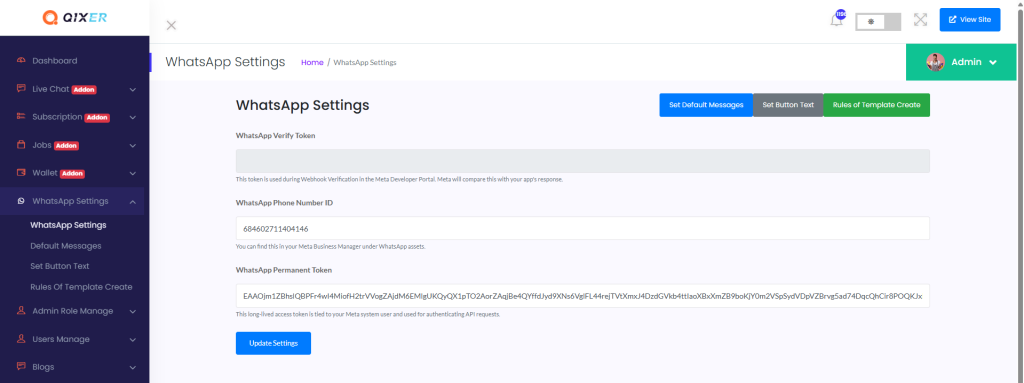Screen dimensions: 1024x383
Task: Expand the Users Manage chevron
Action: pyautogui.click(x=133, y=340)
